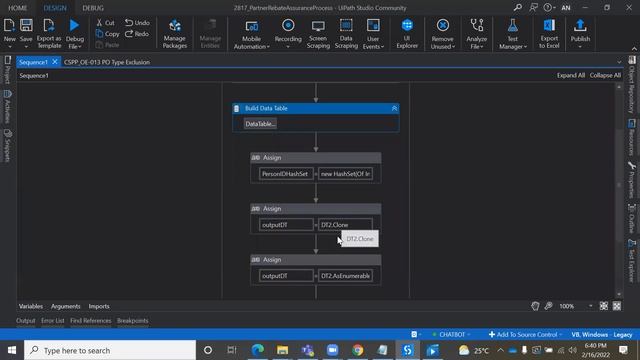Open the Variables panel

click(31, 306)
